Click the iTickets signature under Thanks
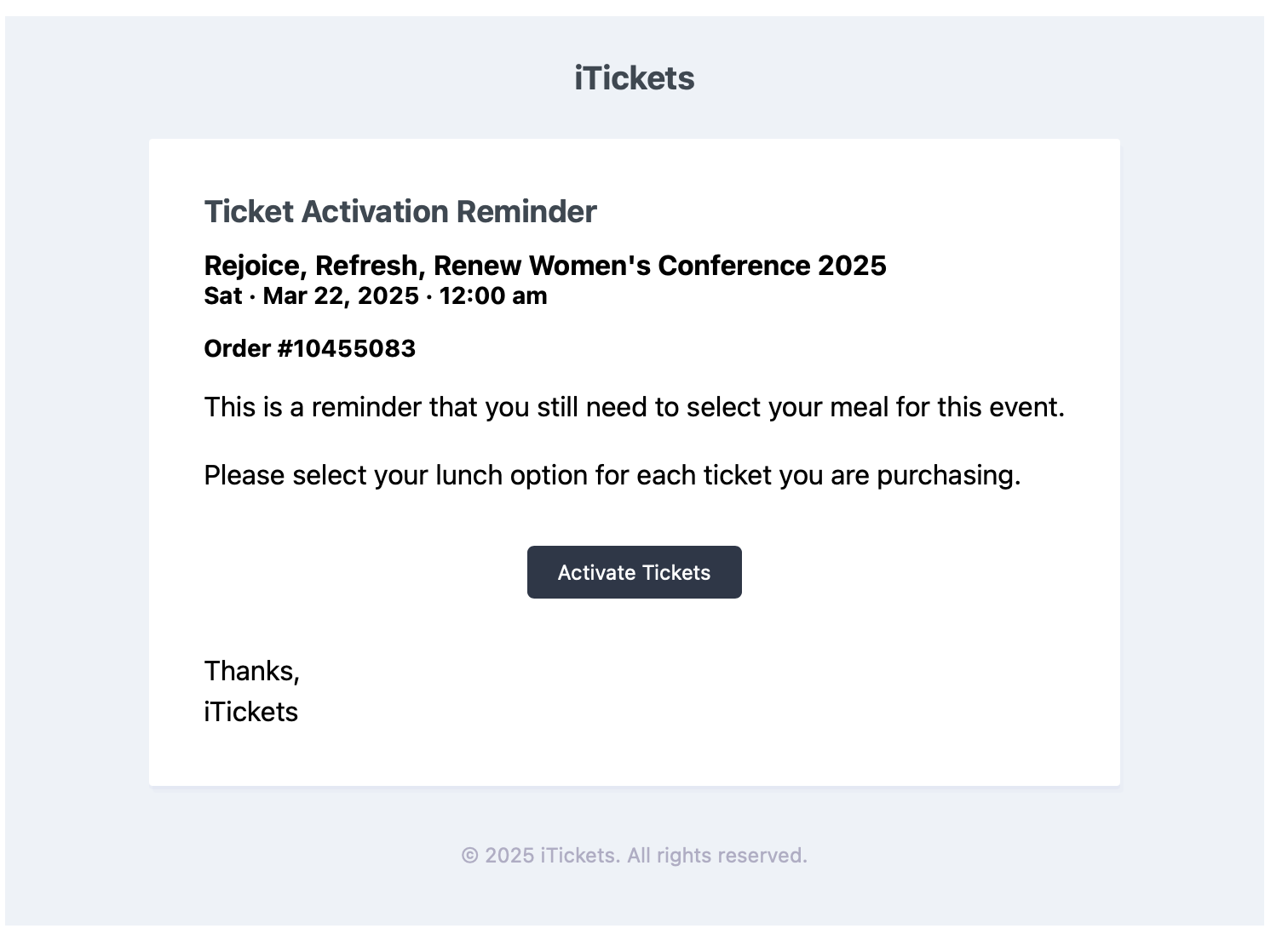 (250, 711)
